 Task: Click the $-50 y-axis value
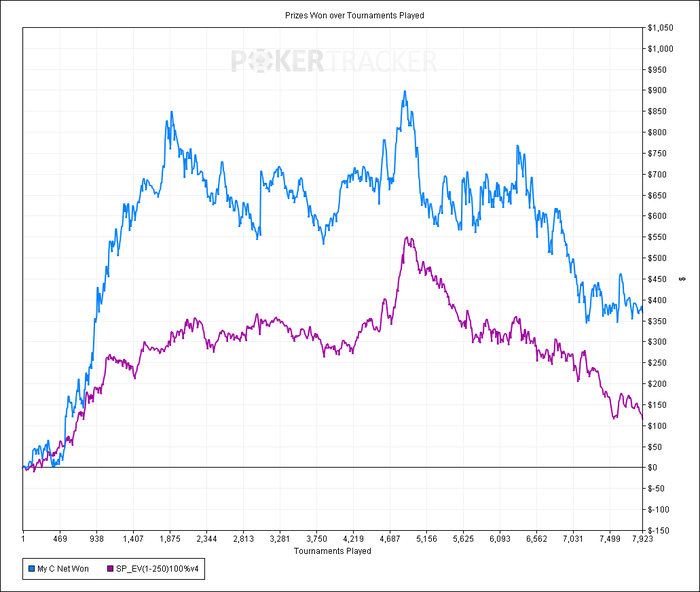coord(657,488)
